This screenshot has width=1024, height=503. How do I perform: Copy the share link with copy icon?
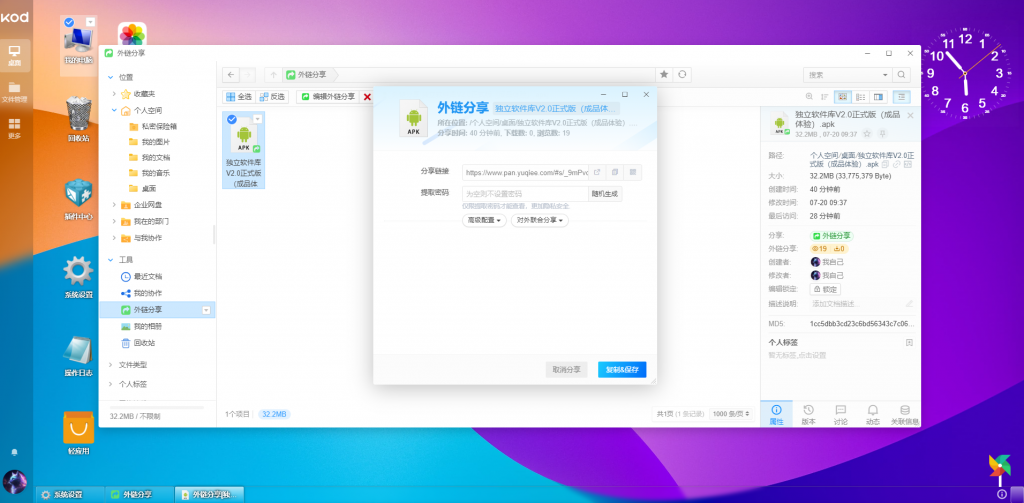(x=615, y=172)
